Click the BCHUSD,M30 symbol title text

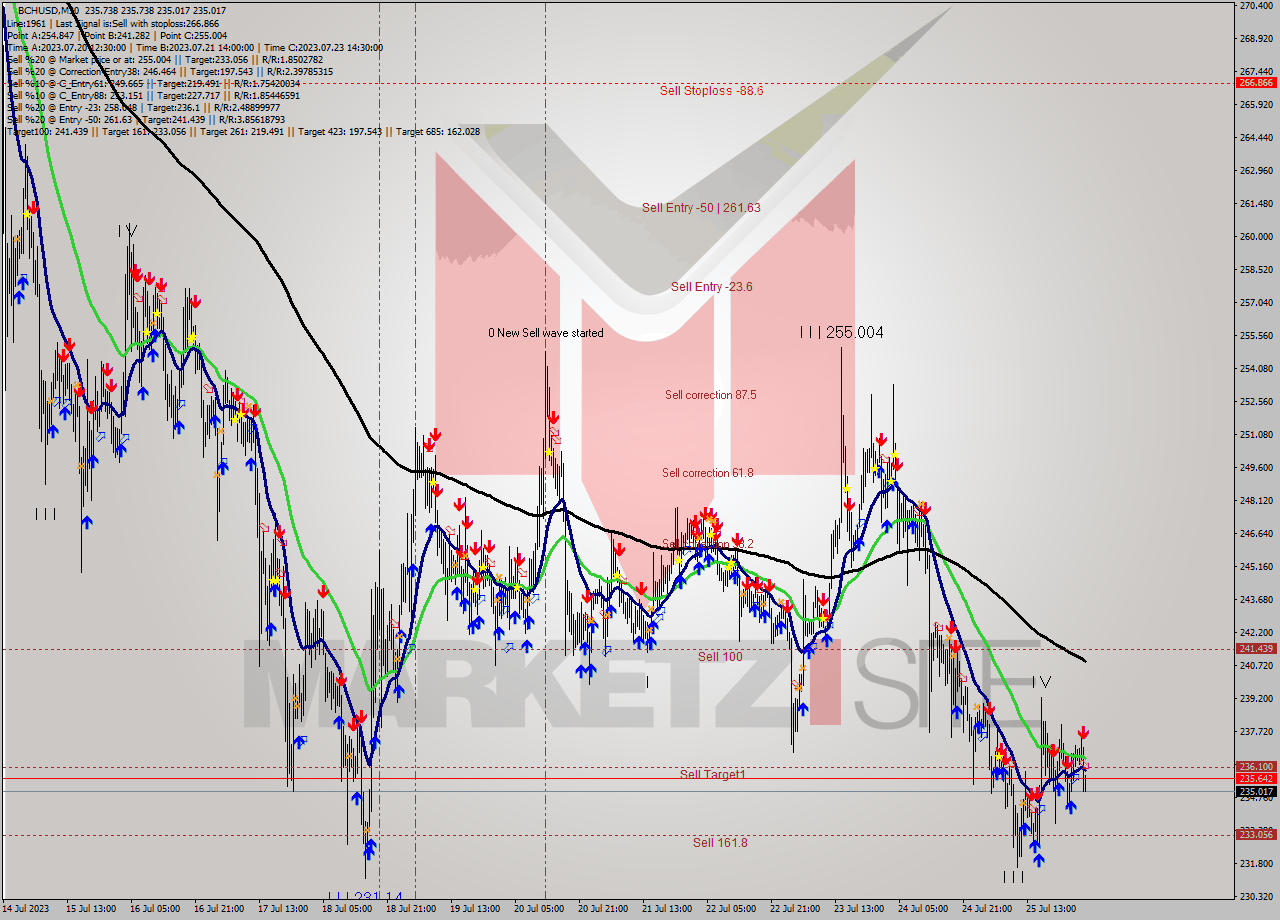click(x=46, y=11)
